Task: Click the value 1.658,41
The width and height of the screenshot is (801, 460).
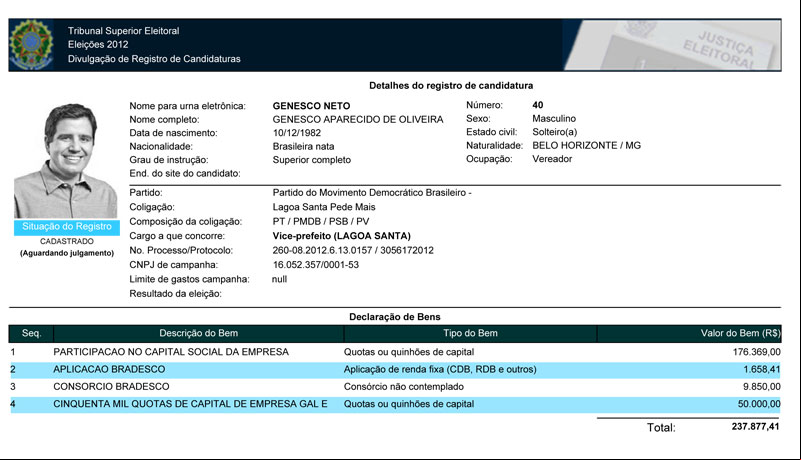Action: point(762,369)
